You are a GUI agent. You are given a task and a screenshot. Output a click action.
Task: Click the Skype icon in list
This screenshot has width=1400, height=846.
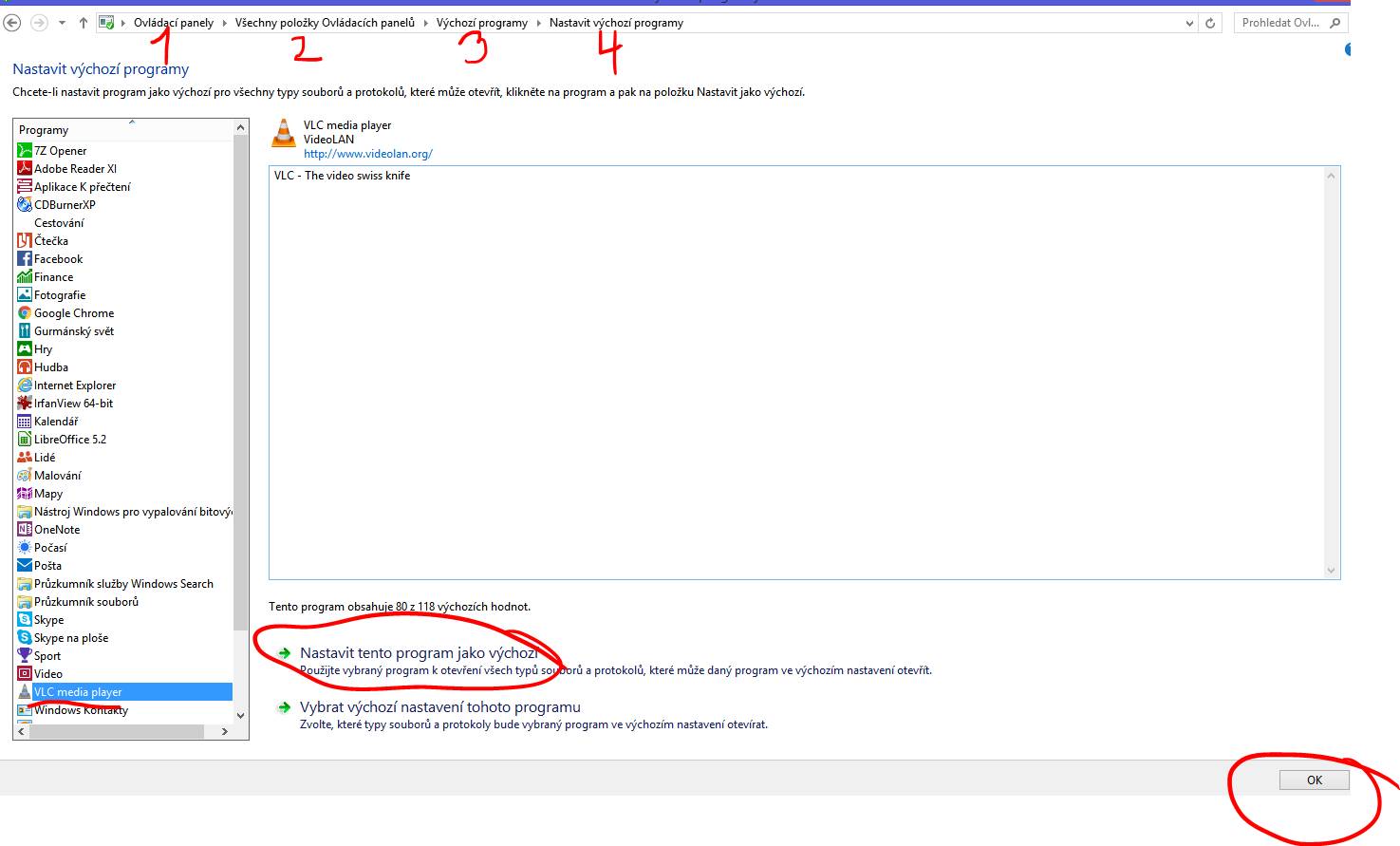click(25, 619)
